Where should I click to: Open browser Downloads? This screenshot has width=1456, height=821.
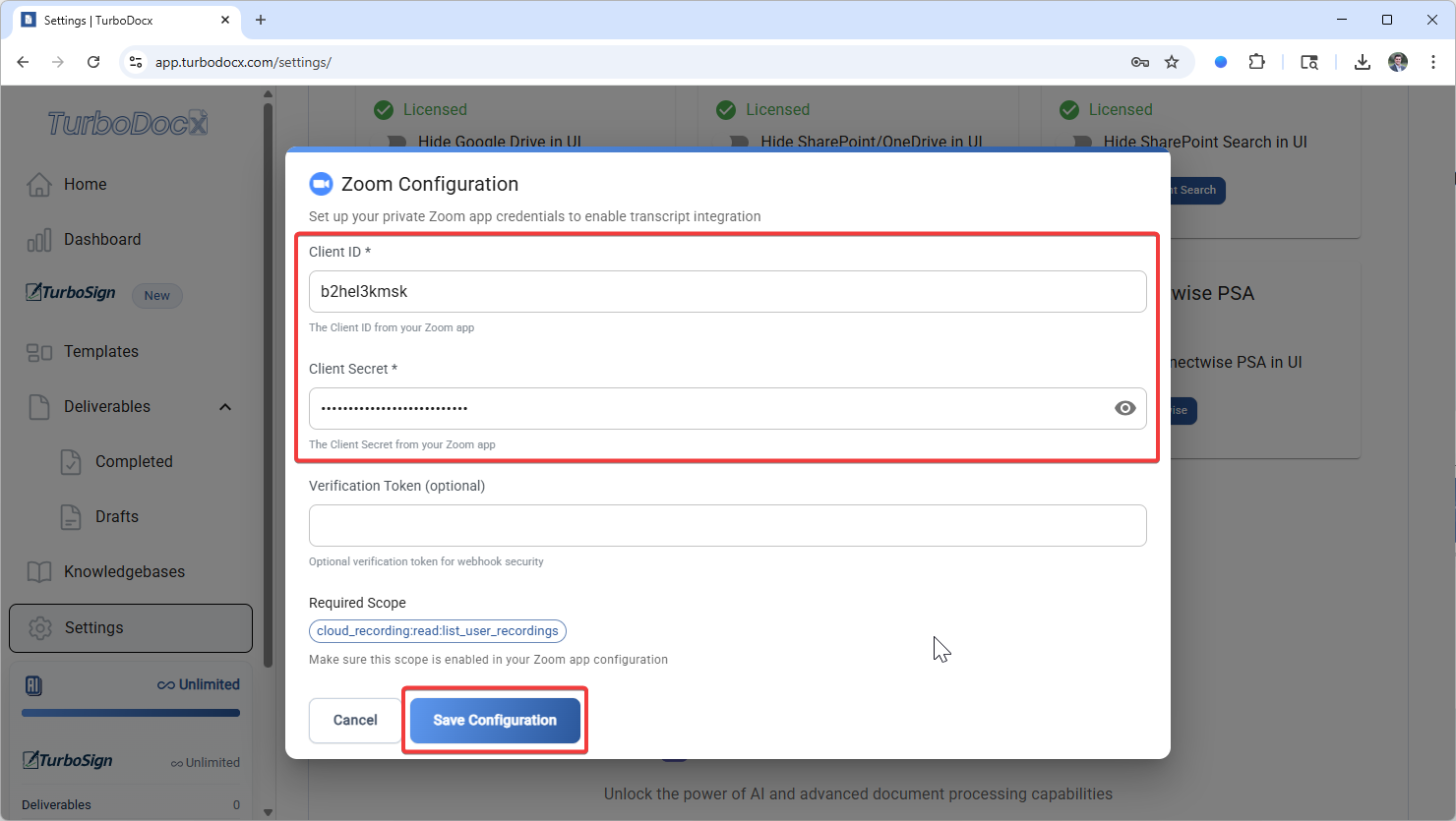point(1363,62)
